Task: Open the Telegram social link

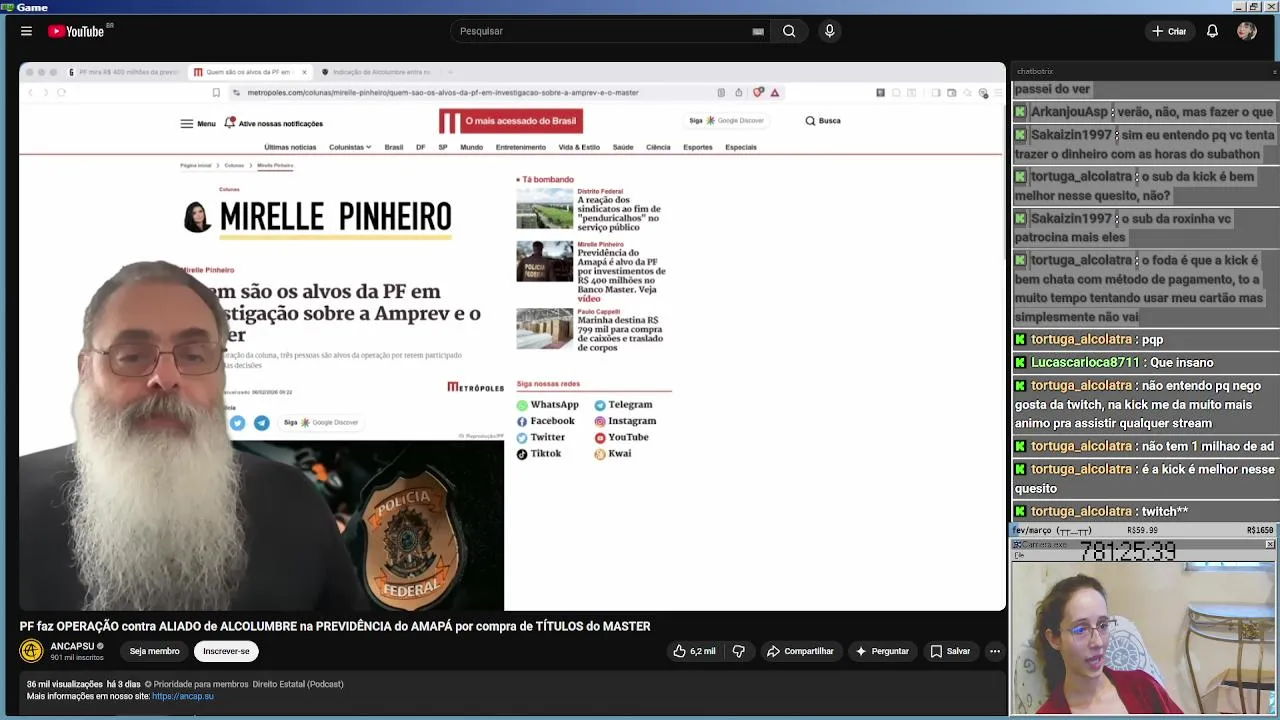Action: point(623,405)
